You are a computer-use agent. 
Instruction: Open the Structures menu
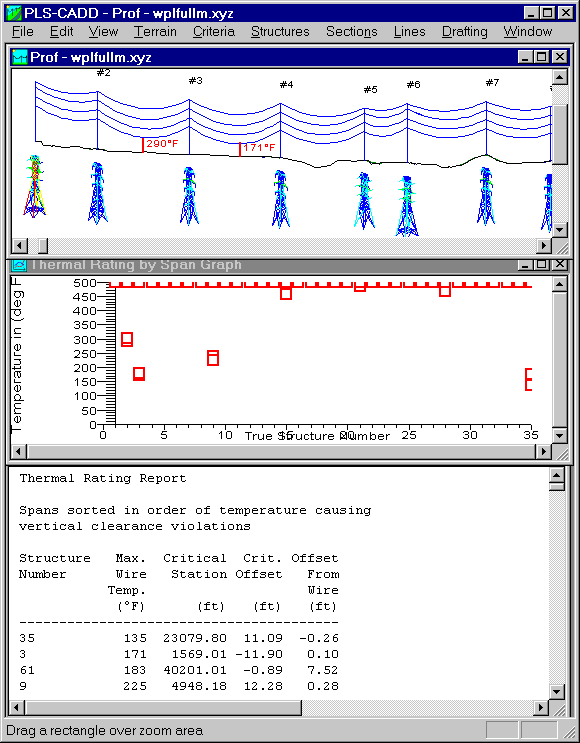click(280, 32)
